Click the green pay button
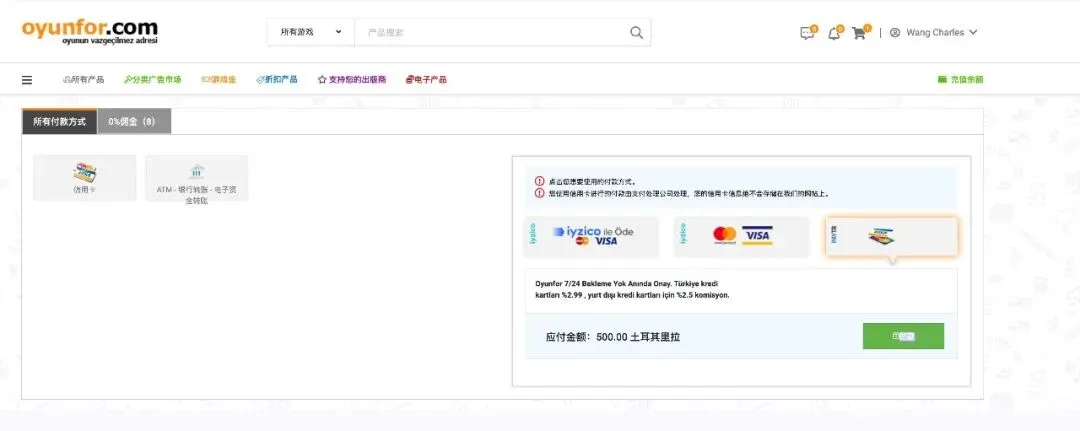 903,336
